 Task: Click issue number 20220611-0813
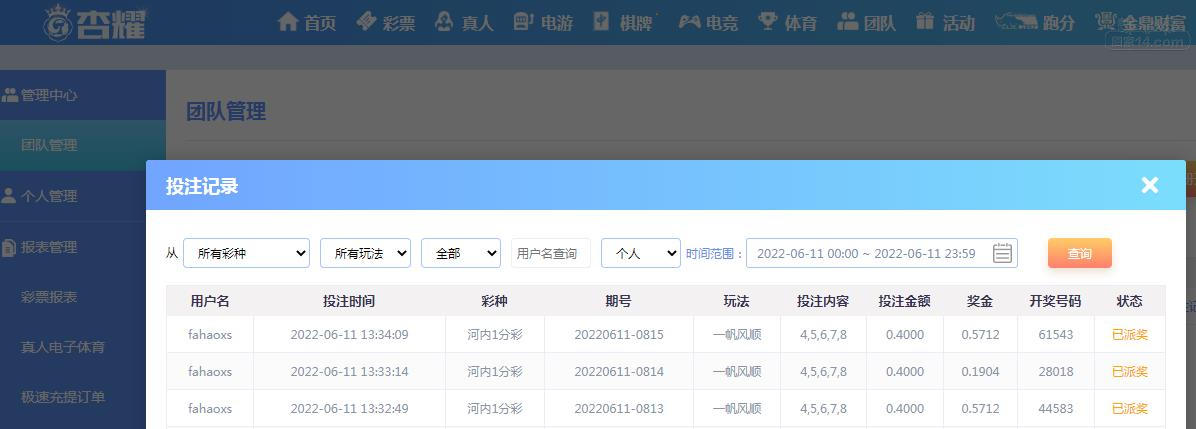coord(619,408)
